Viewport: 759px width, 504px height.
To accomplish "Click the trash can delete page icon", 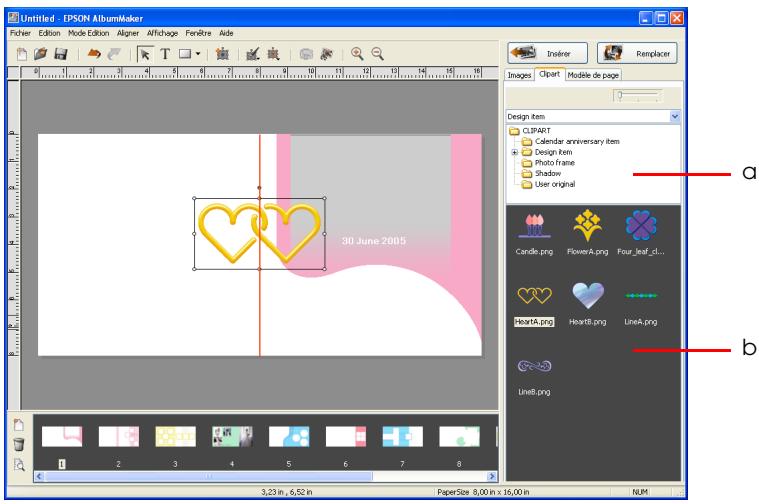I will tap(18, 444).
